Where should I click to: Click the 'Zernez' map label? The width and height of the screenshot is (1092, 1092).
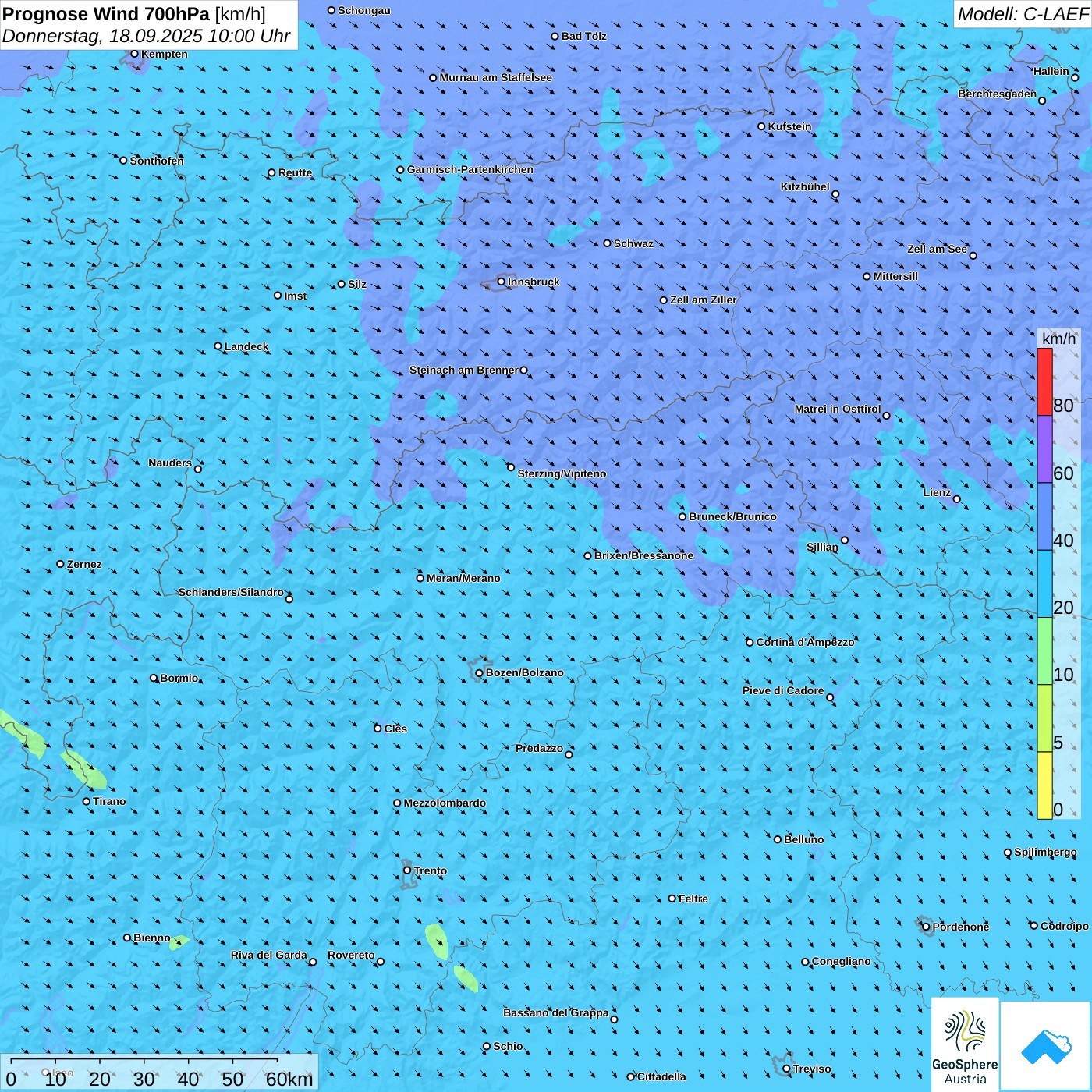(84, 564)
